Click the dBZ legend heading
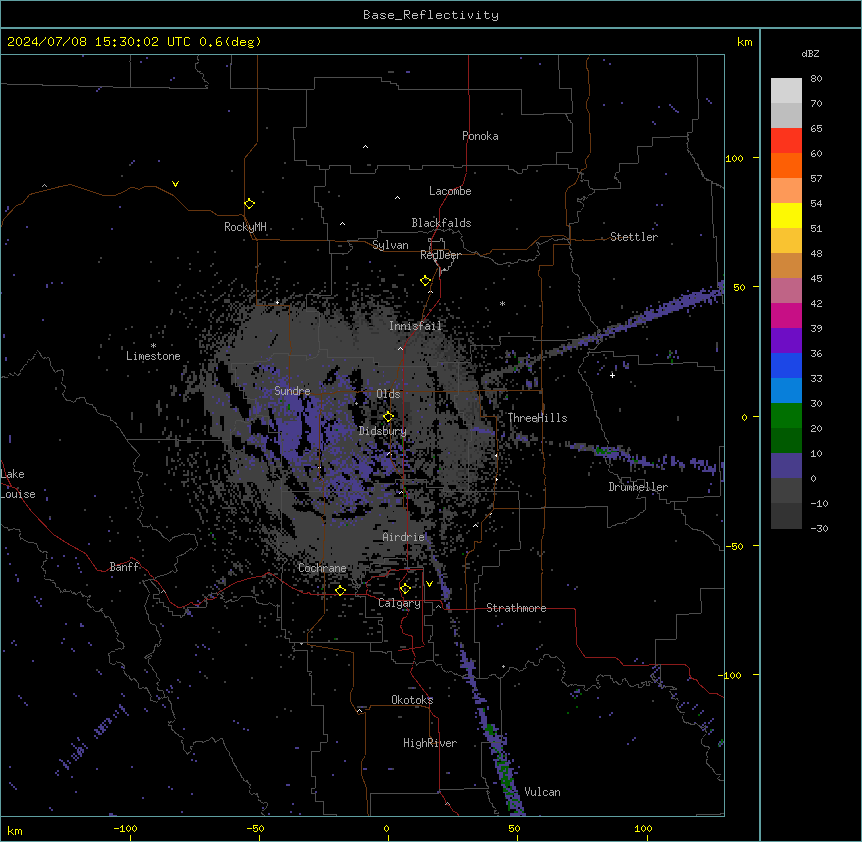This screenshot has height=842, width=862. click(x=810, y=53)
